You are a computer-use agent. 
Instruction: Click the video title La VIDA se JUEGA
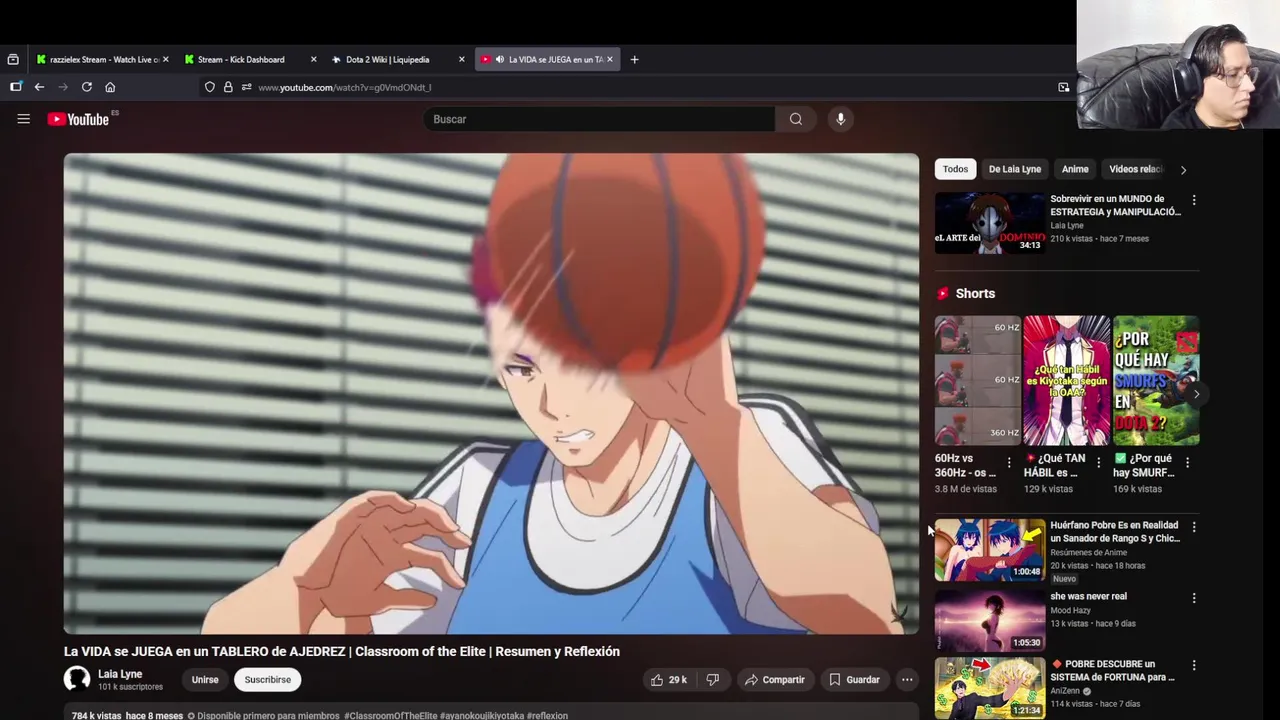(x=342, y=651)
